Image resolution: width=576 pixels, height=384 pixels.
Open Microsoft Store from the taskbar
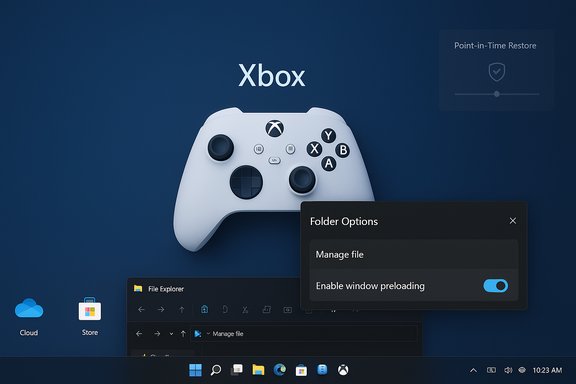point(301,370)
